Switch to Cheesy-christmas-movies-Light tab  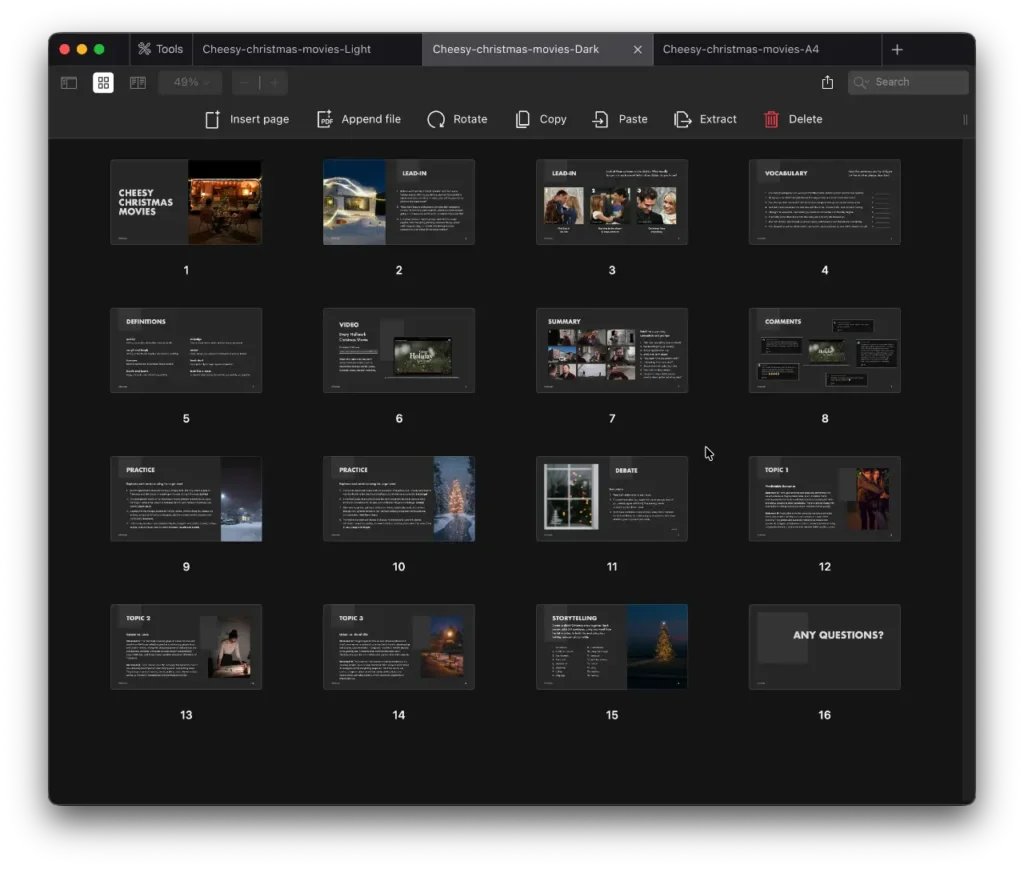pos(286,49)
